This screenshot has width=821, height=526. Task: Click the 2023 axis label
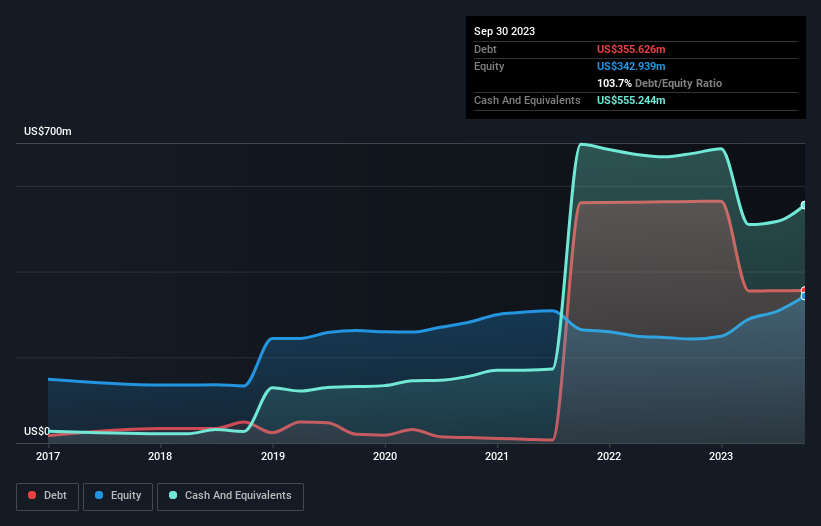[721, 456]
